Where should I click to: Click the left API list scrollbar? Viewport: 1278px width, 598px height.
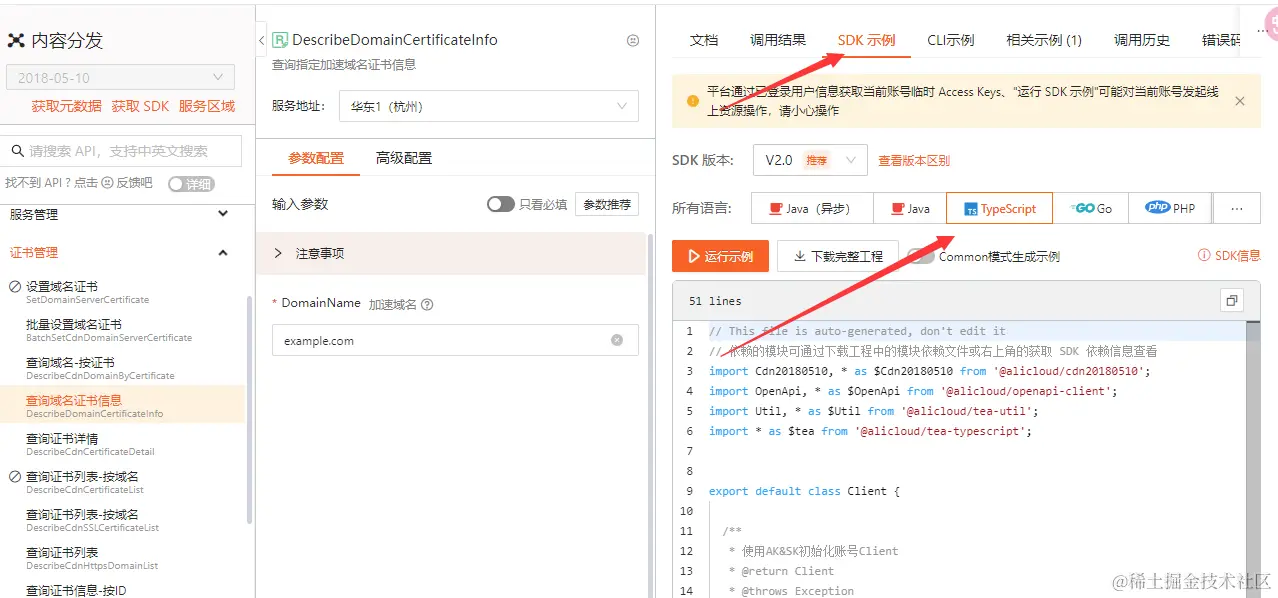[x=249, y=410]
